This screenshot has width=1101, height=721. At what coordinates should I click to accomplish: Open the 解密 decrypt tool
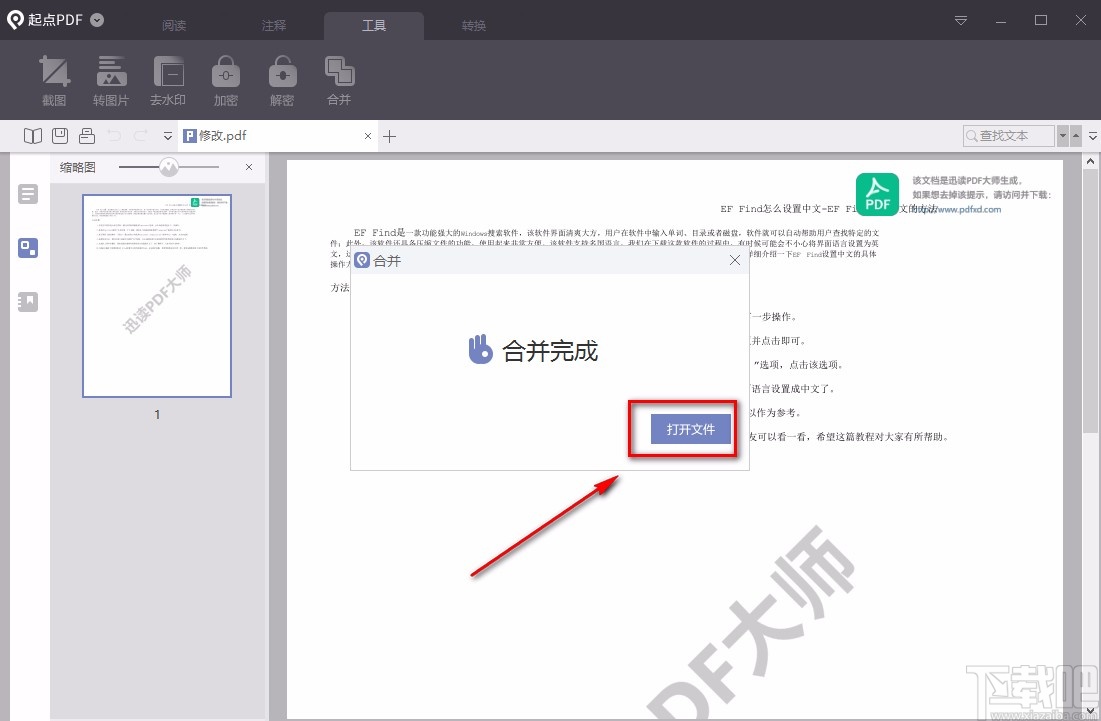coord(282,81)
